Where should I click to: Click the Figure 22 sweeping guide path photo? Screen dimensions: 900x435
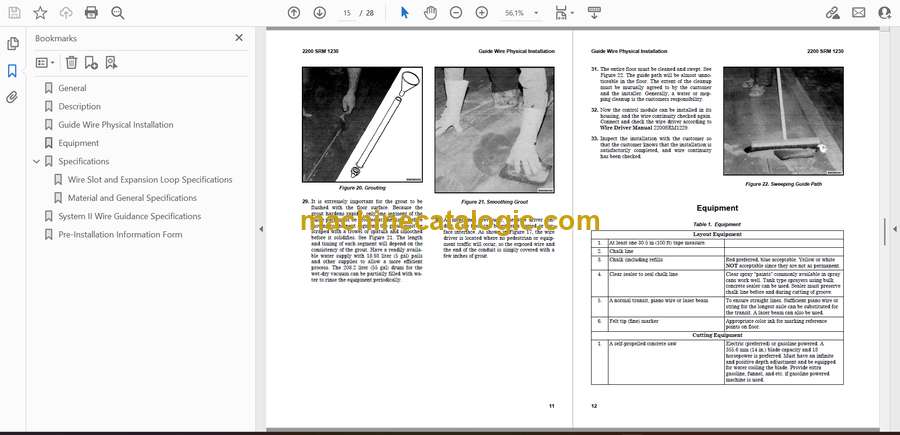pyautogui.click(x=783, y=121)
